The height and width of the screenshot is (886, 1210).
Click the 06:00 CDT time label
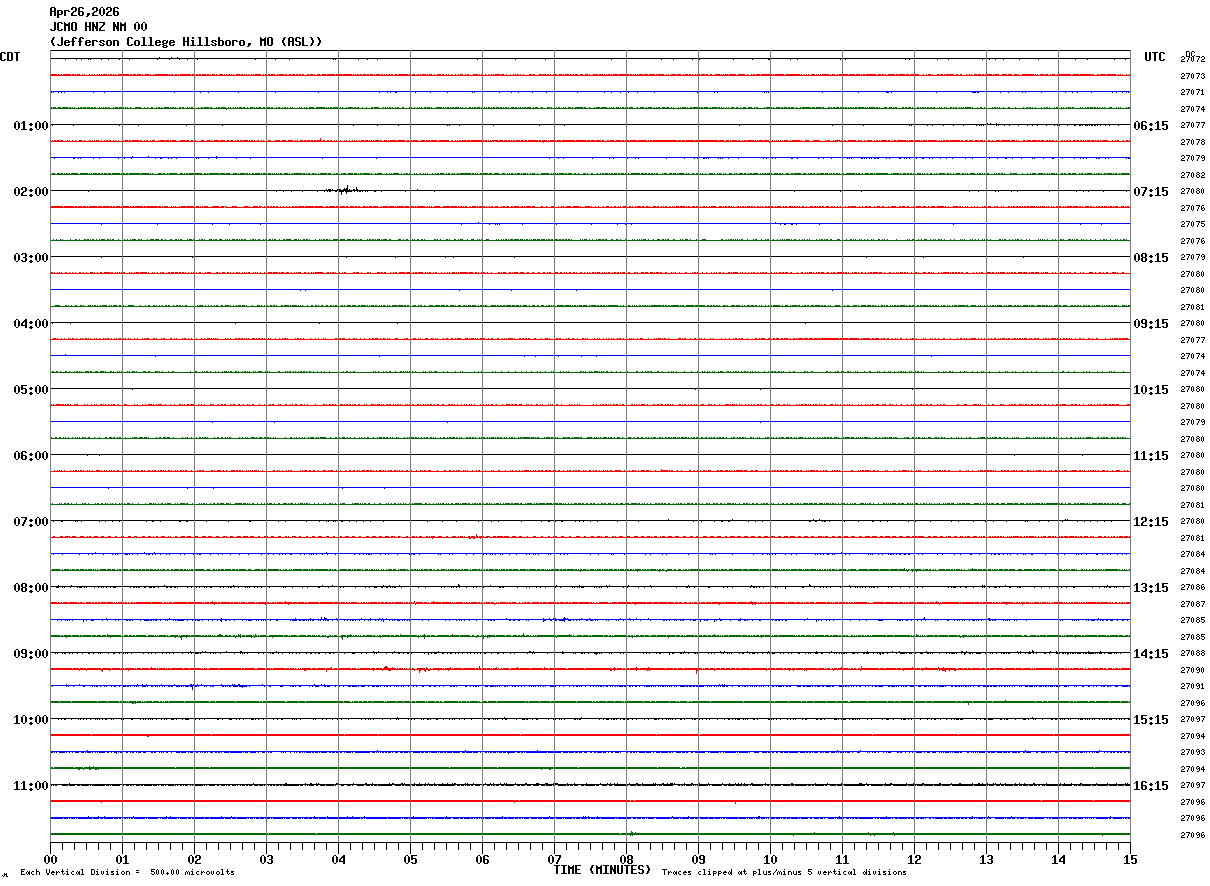click(x=31, y=456)
